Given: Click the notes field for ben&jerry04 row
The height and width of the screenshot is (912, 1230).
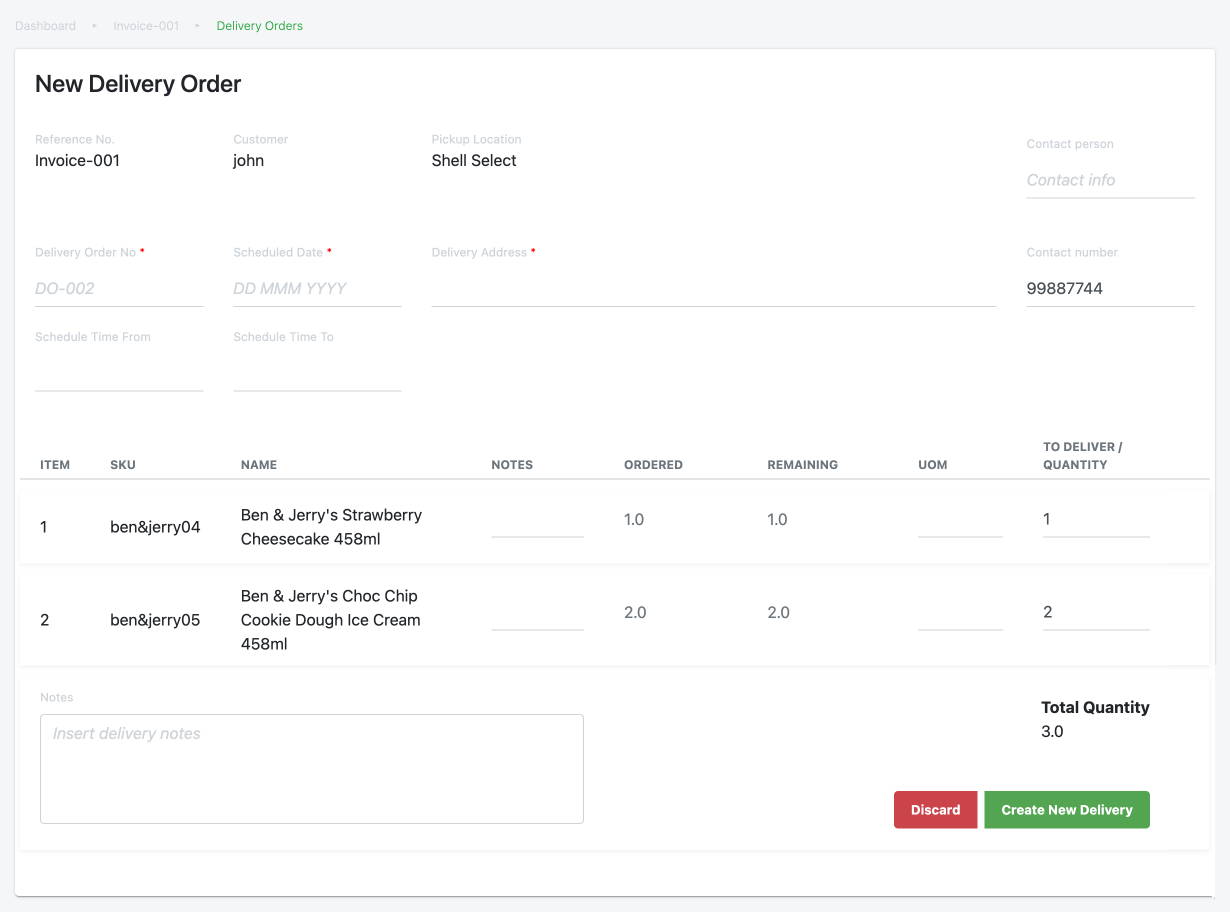Looking at the screenshot, I should pyautogui.click(x=537, y=520).
